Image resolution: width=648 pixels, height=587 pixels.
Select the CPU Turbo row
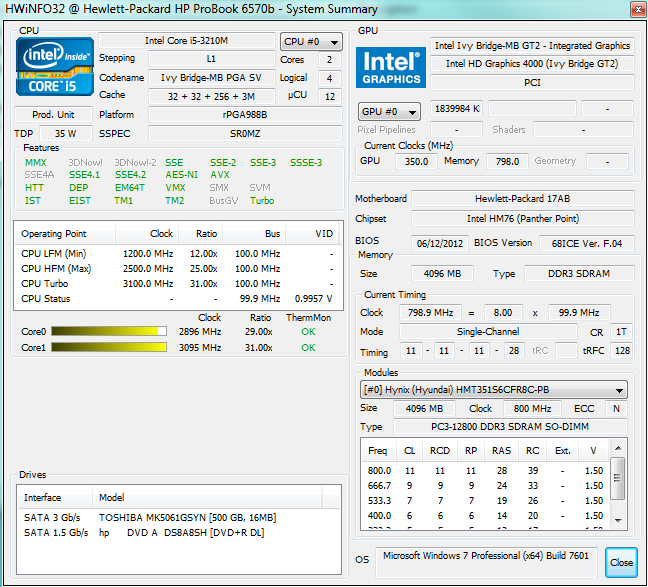coord(178,284)
